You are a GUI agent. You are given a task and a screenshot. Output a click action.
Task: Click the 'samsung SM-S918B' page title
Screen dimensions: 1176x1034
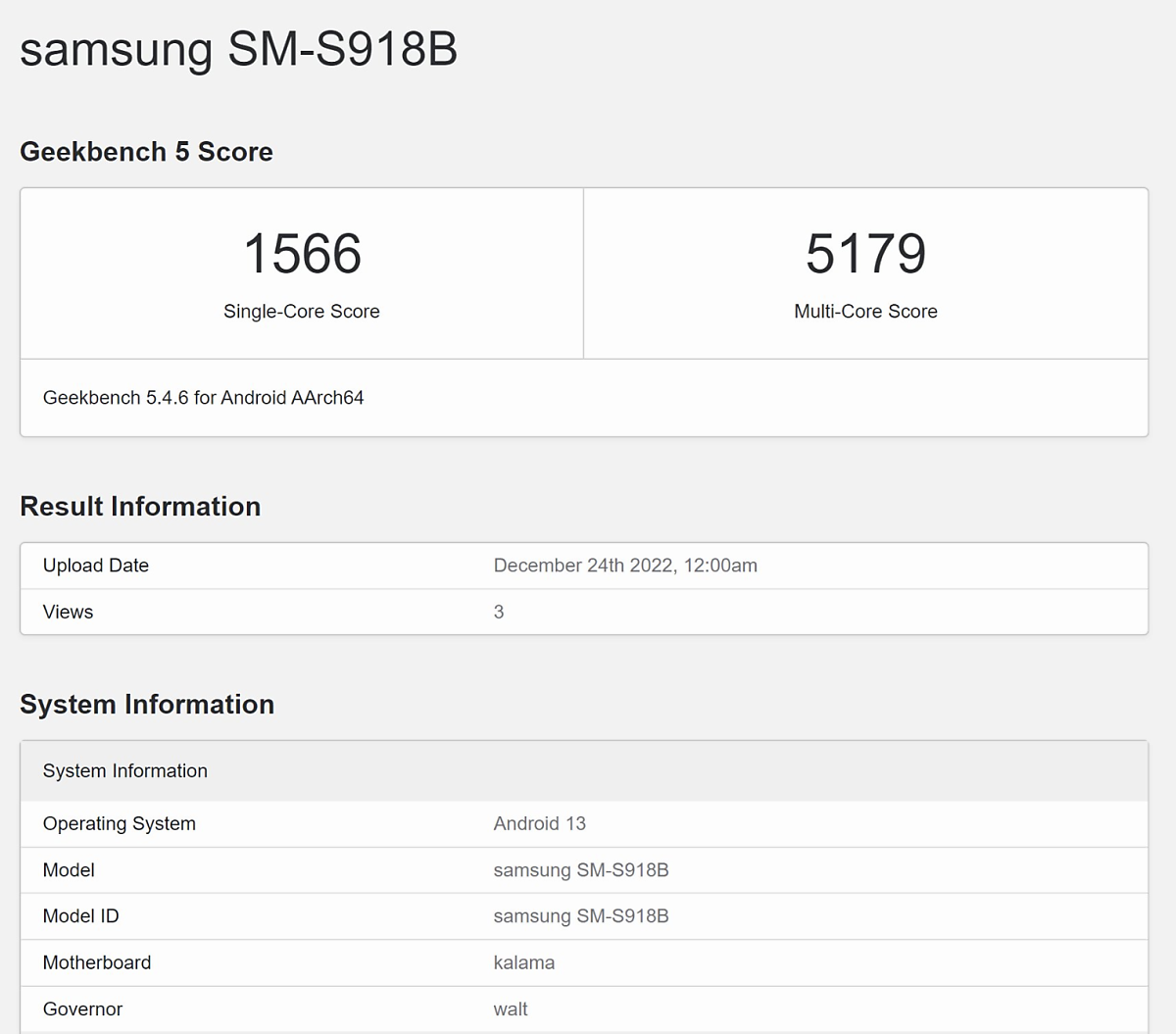pos(238,49)
